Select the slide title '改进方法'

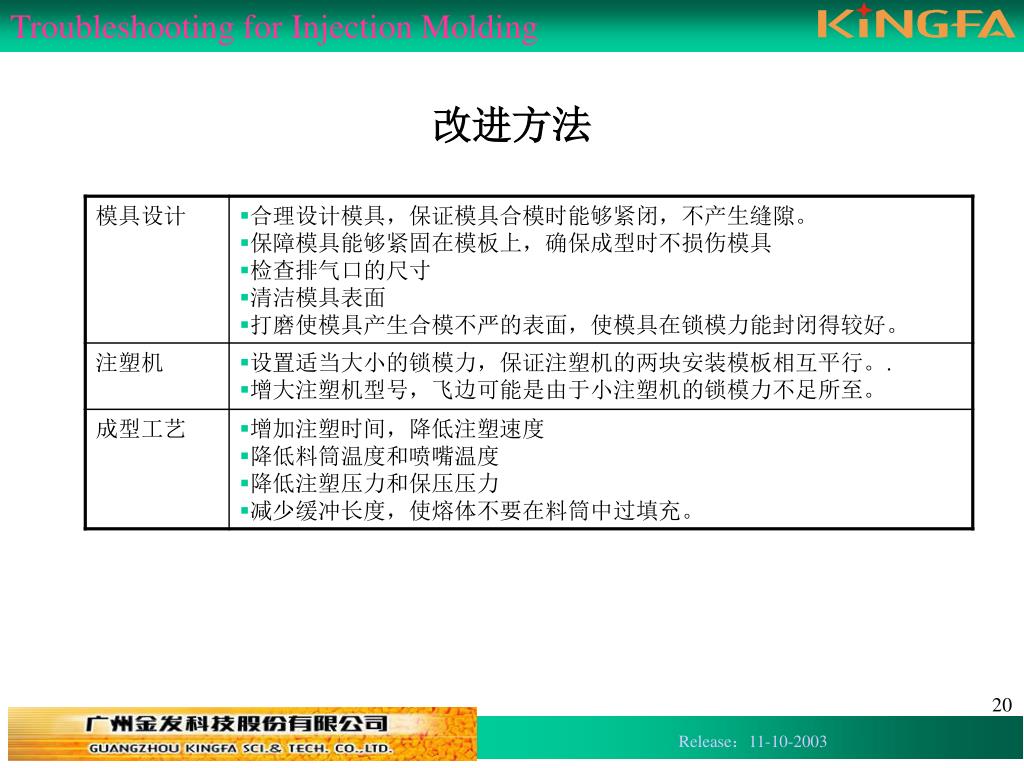[512, 125]
